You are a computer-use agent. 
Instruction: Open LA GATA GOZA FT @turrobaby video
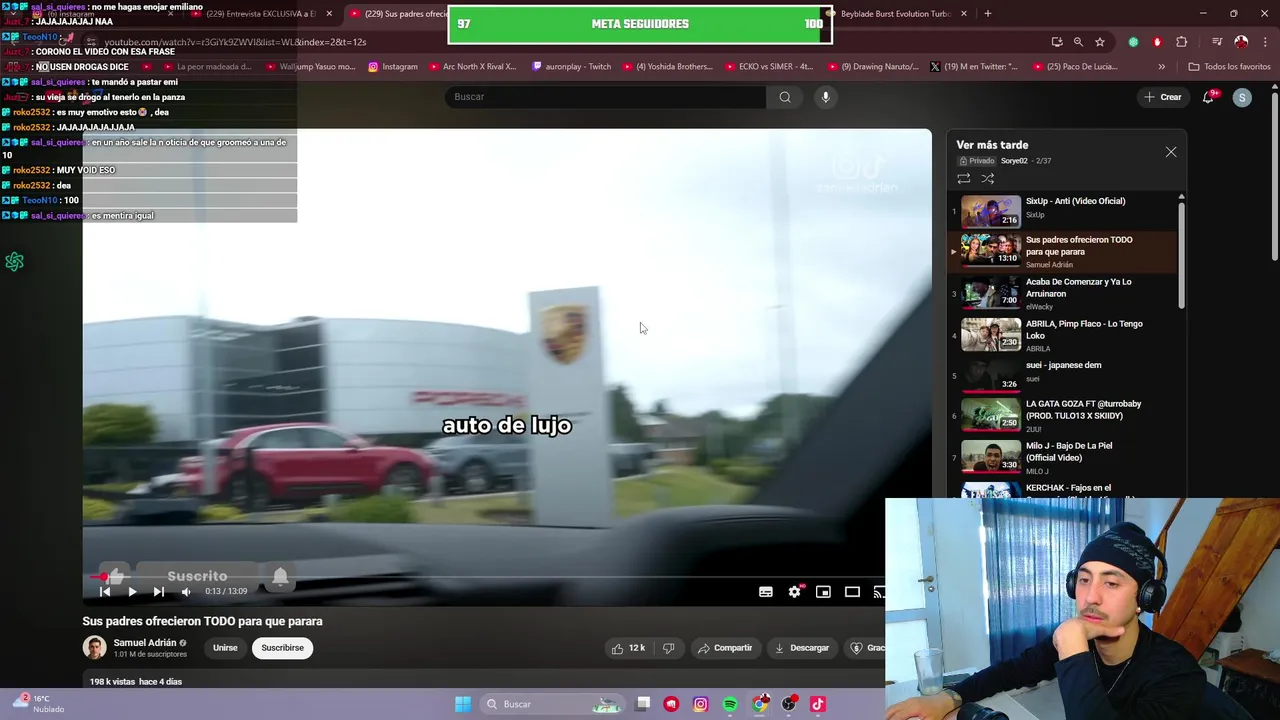click(1067, 416)
